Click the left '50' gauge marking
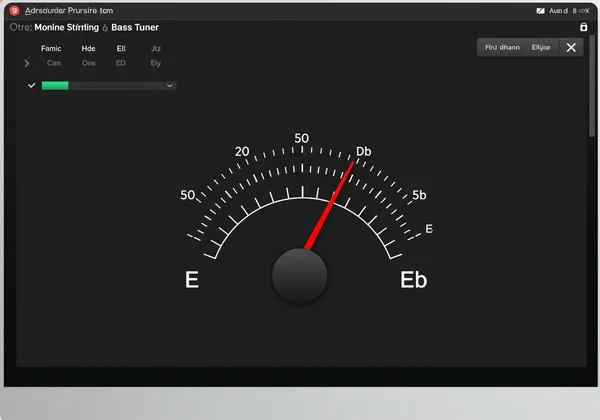 click(188, 195)
